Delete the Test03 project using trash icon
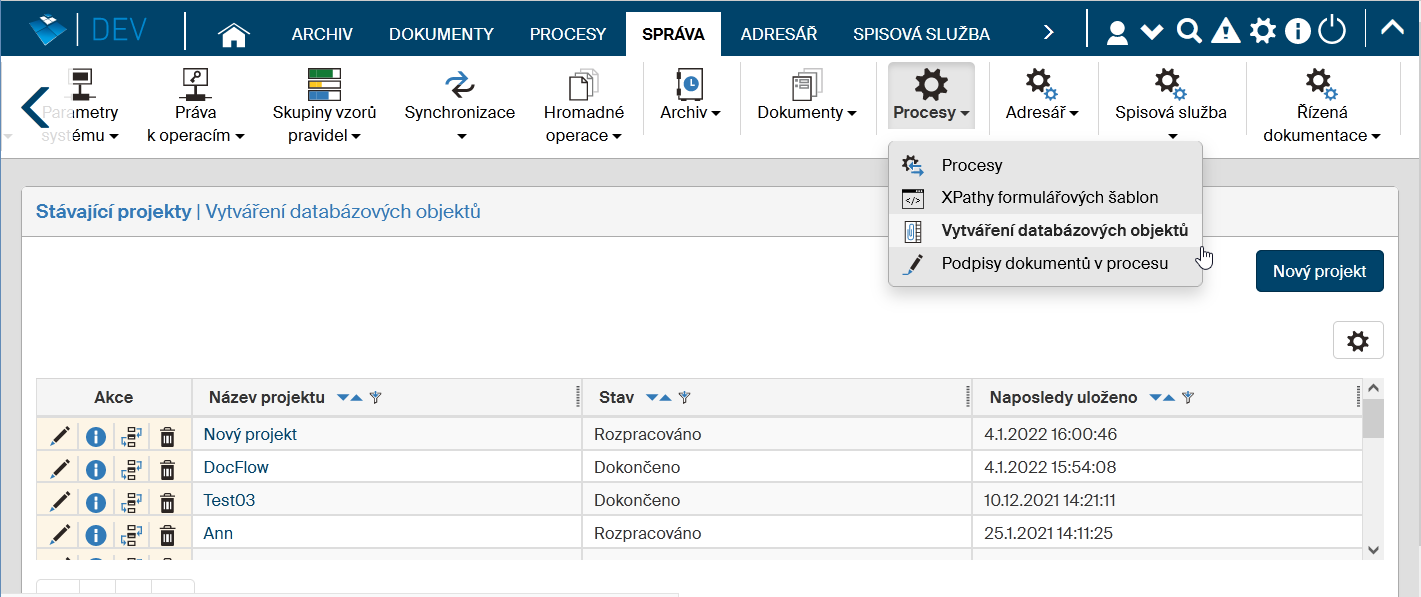Viewport: 1421px width, 597px height. point(168,501)
